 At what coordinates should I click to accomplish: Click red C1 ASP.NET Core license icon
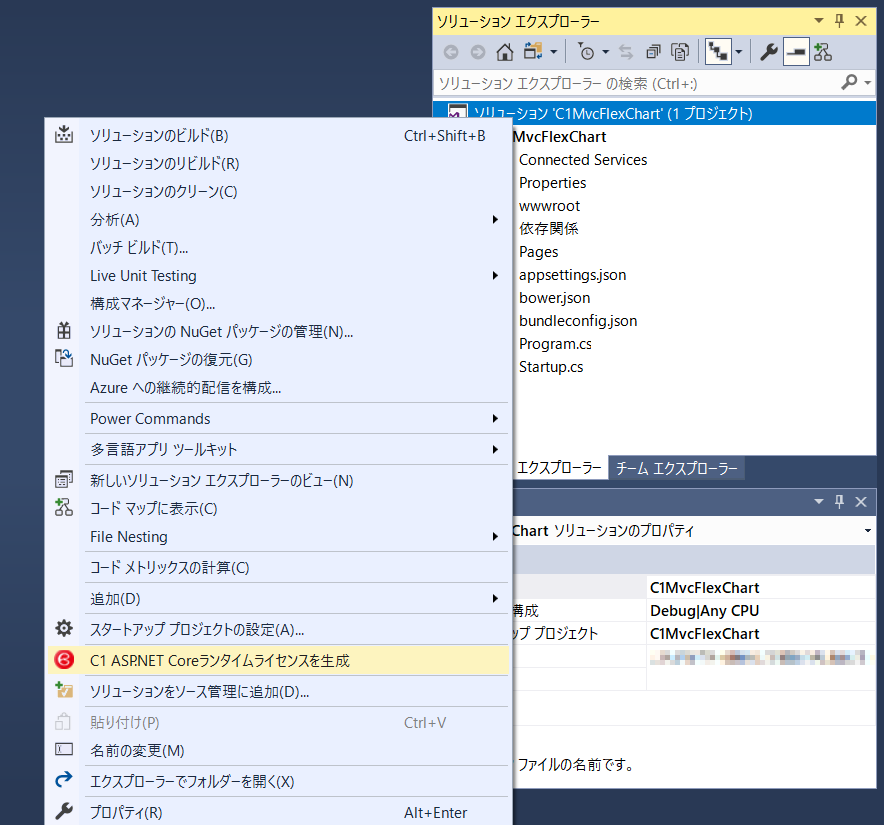point(64,659)
